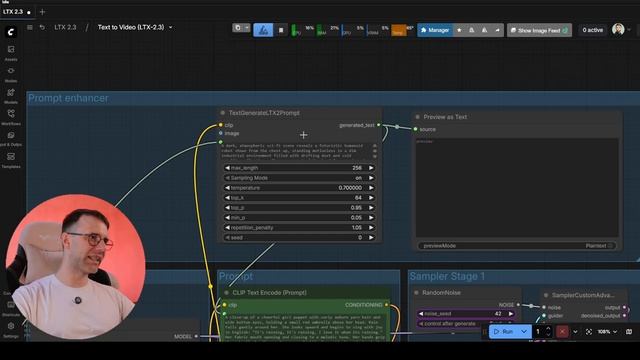Collapse the Preview as Text node dot

417,117
